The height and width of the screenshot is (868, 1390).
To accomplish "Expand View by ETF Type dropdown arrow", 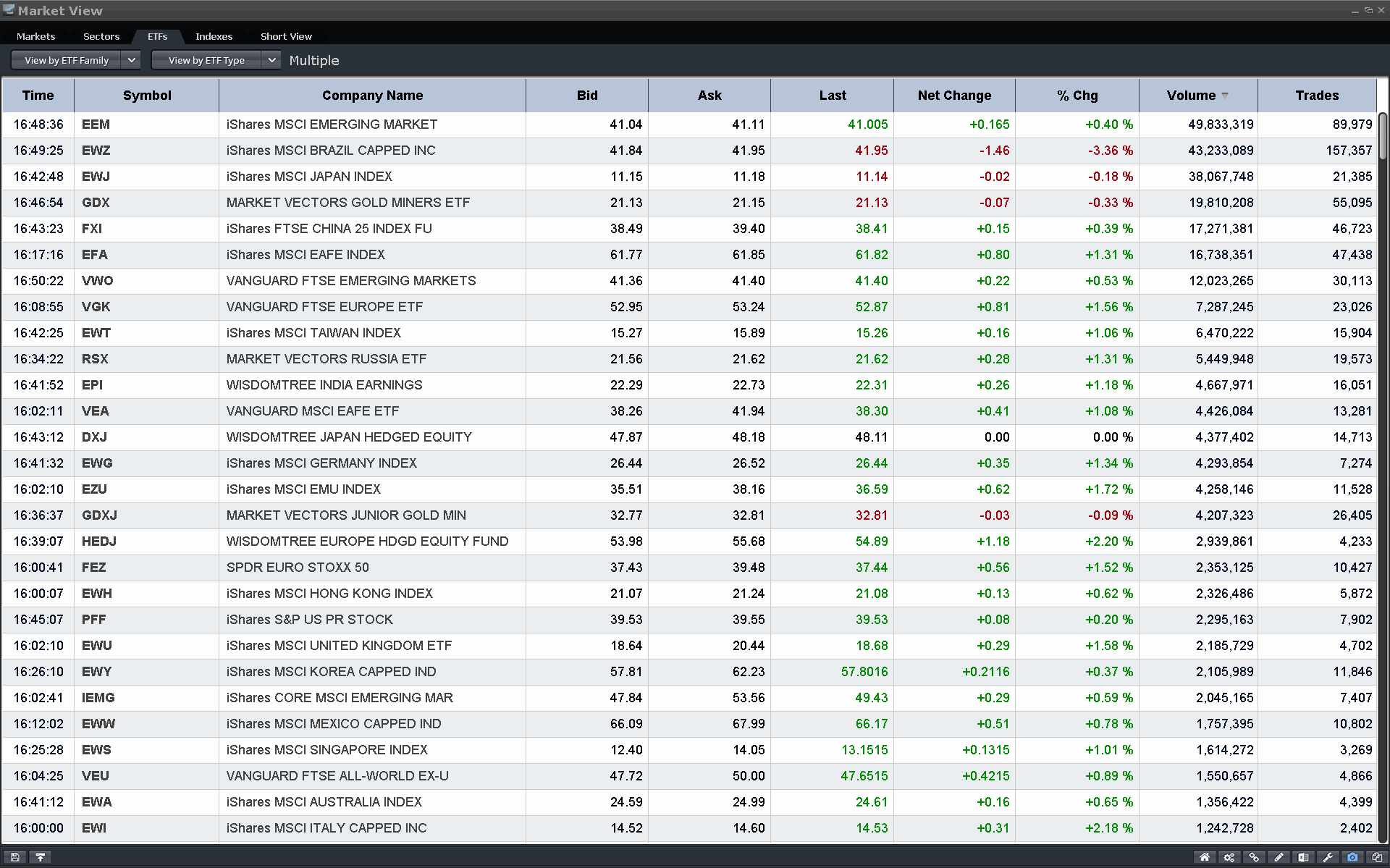I will pos(271,60).
